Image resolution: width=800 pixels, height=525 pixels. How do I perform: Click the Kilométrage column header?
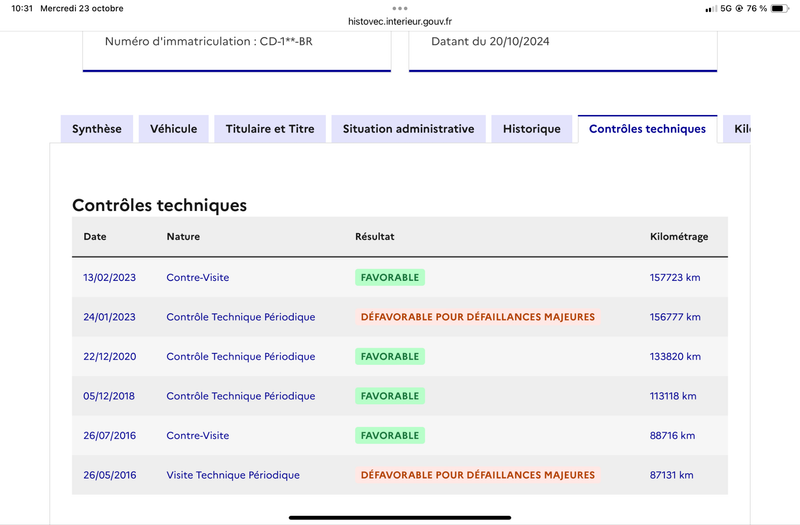679,236
